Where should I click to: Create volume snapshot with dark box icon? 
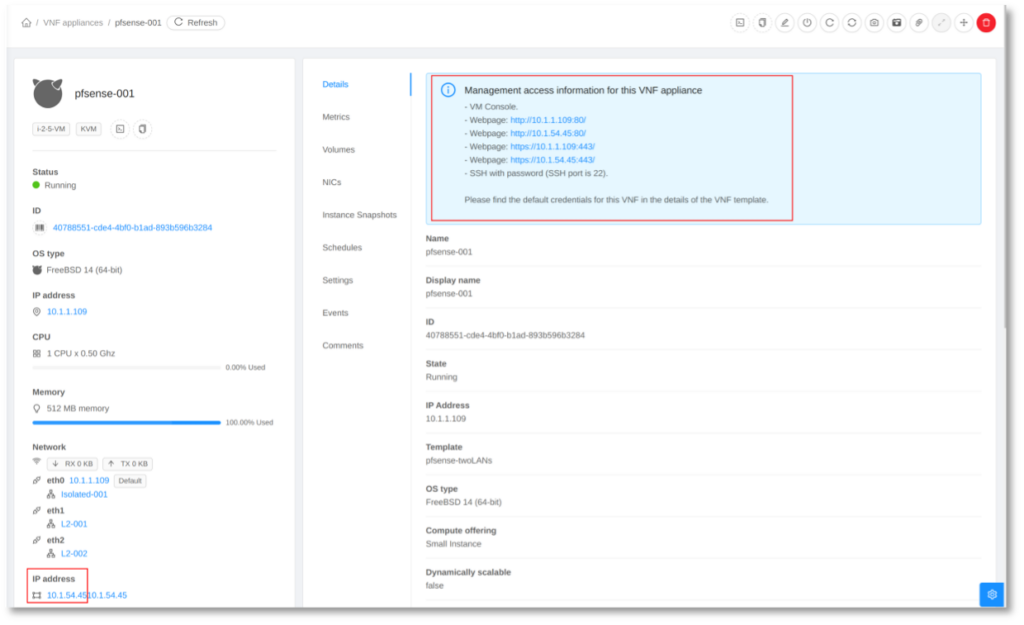click(x=897, y=23)
